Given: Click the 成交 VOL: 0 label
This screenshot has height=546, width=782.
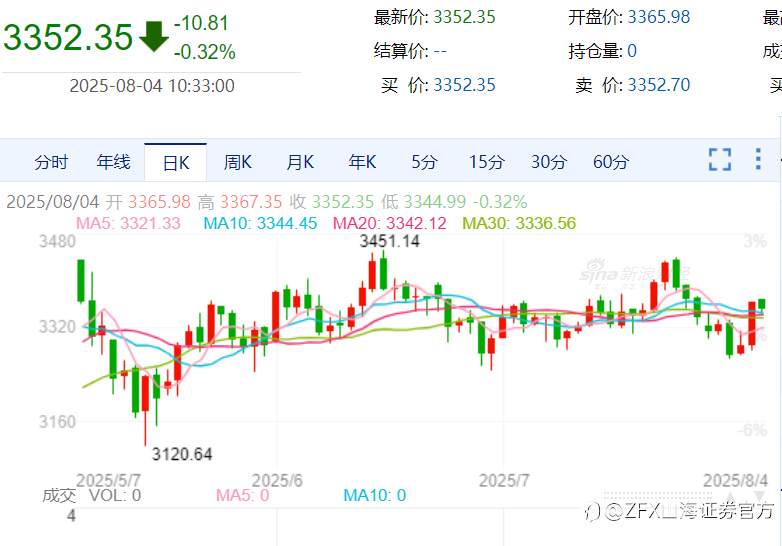Looking at the screenshot, I should pyautogui.click(x=91, y=496).
